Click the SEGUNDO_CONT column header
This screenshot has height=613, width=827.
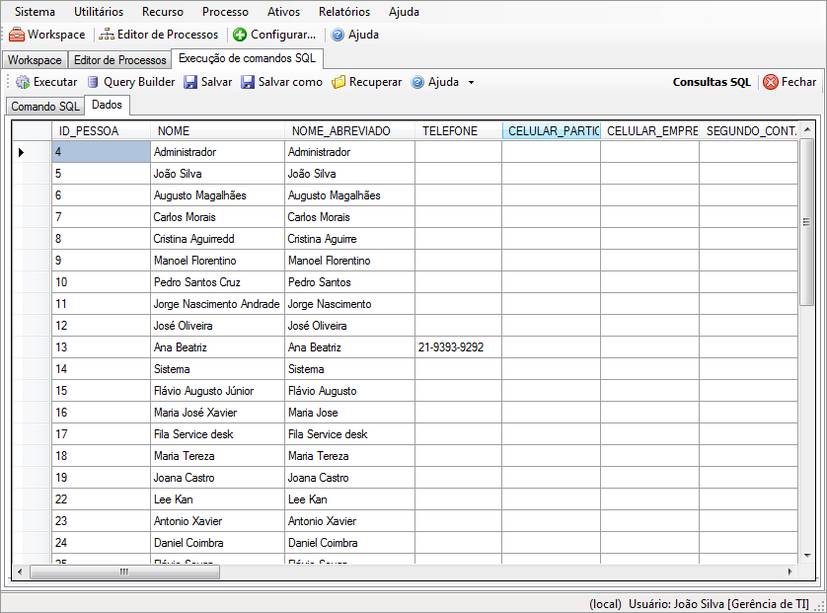coord(748,131)
